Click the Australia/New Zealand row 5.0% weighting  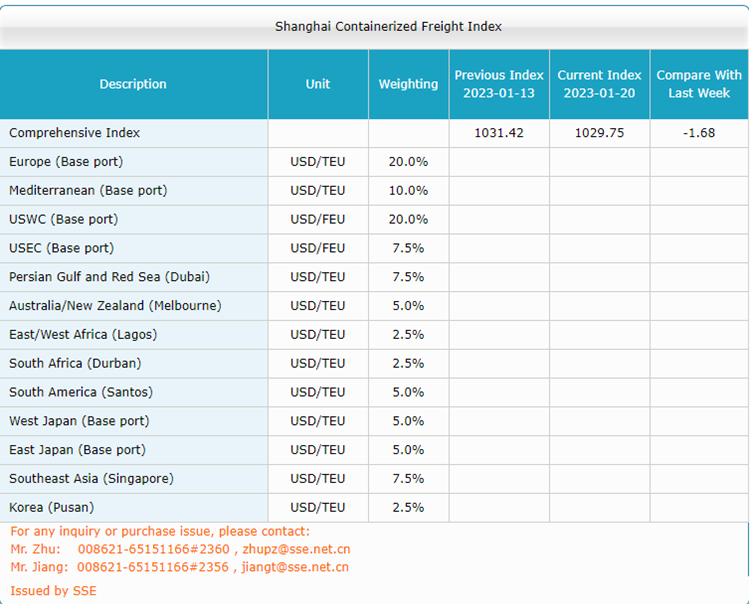(408, 306)
